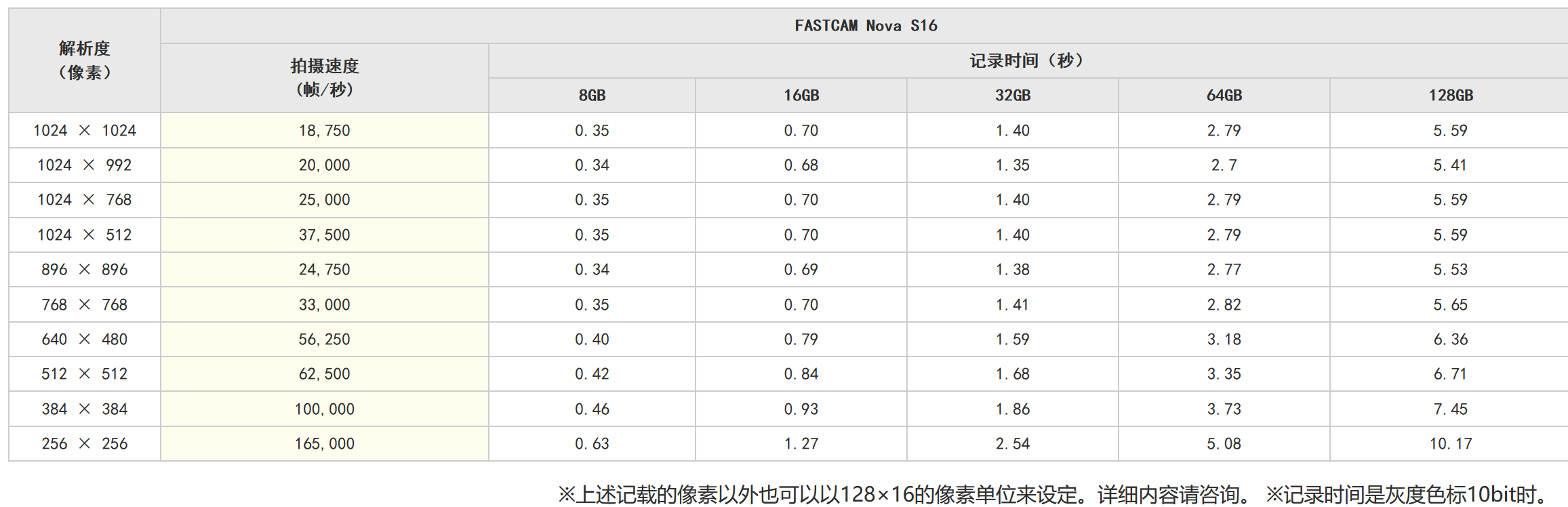This screenshot has width=1568, height=507.
Task: Click the 165,000 frame rate cell
Action: 325,444
